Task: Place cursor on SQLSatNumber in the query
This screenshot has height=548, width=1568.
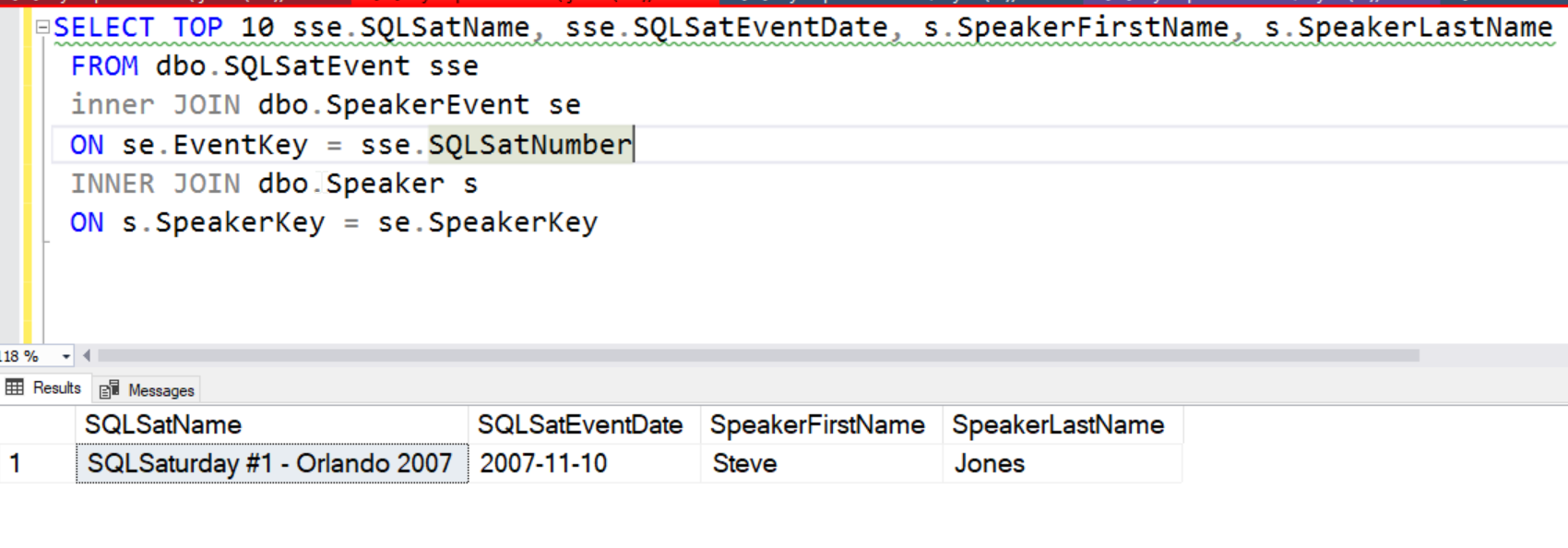Action: click(529, 145)
